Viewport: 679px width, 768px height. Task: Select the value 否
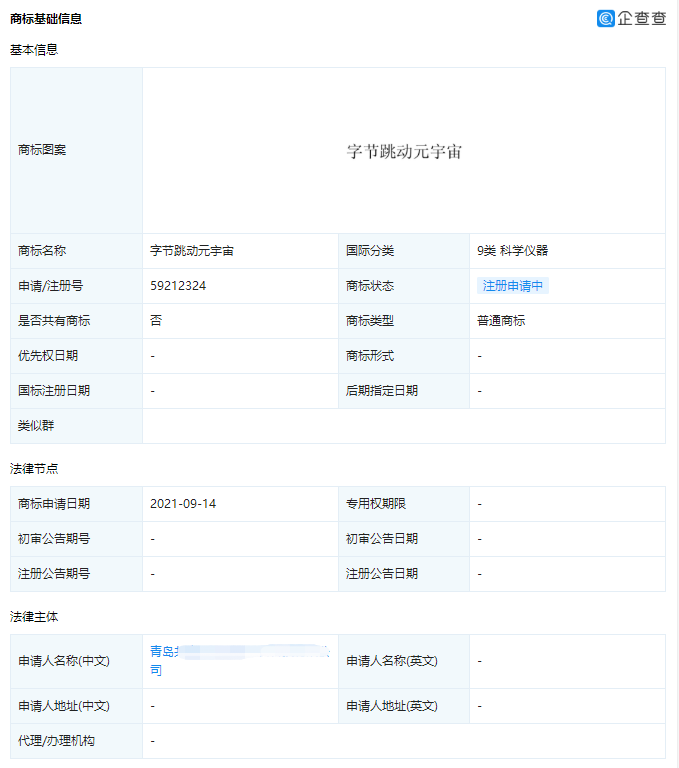point(156,321)
